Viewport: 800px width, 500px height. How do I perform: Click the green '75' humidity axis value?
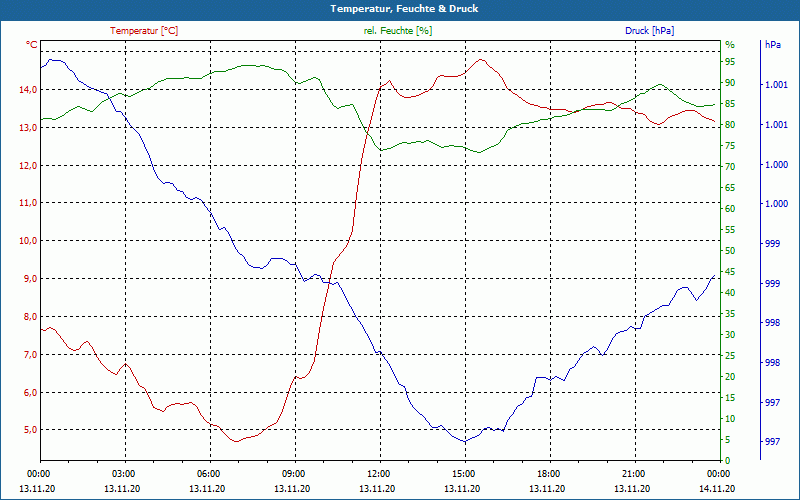pos(730,145)
